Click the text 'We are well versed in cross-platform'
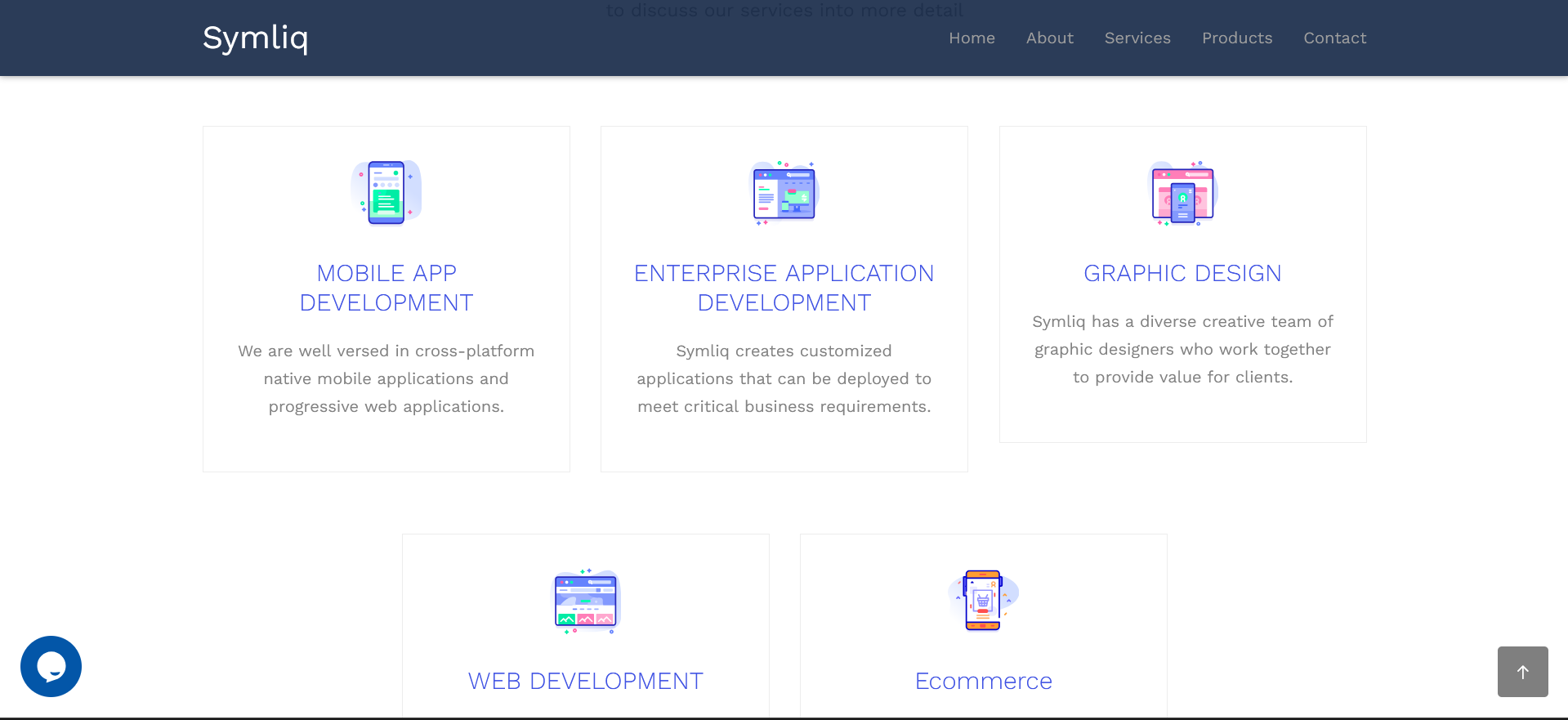 point(386,351)
